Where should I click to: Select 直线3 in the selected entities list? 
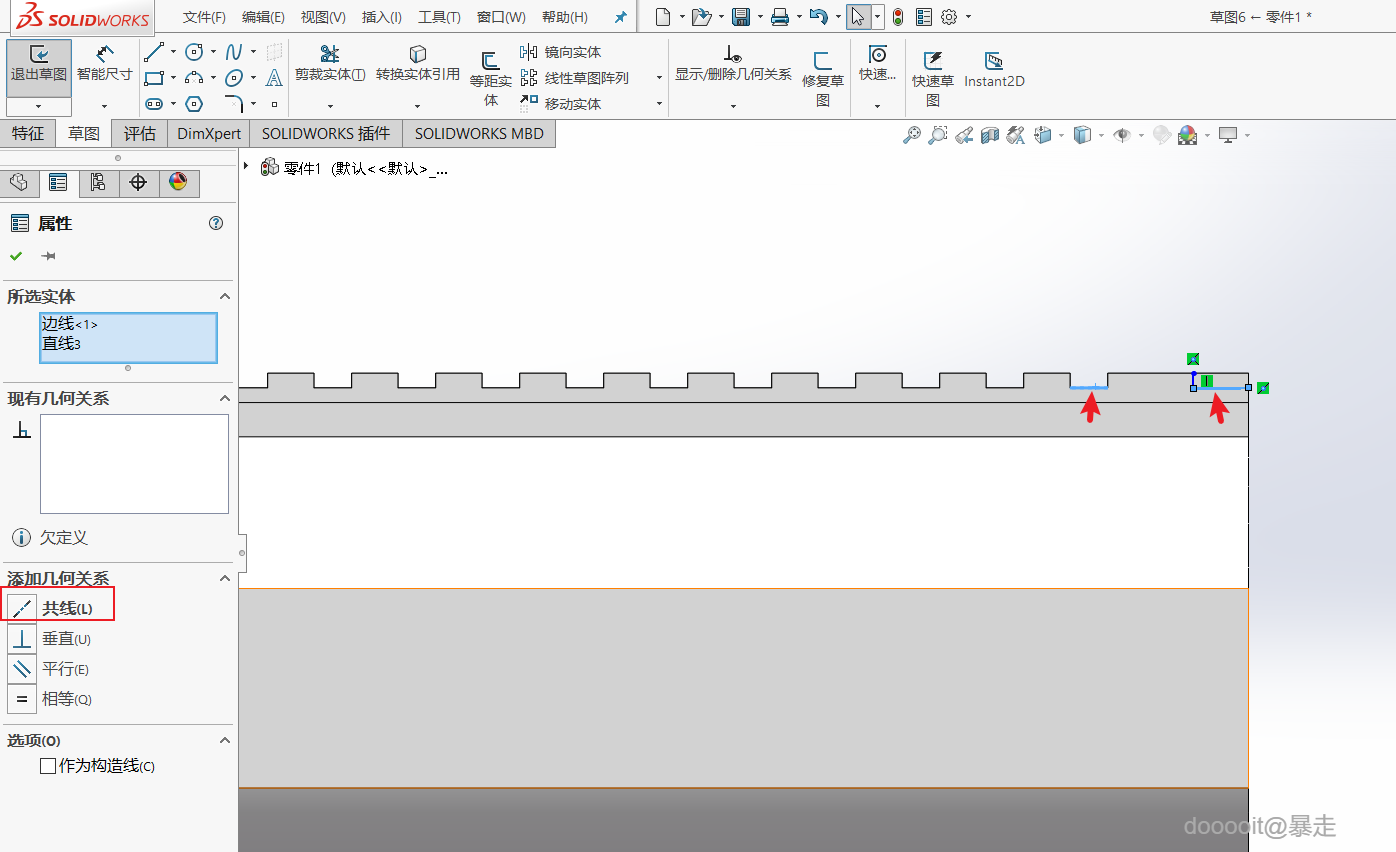pos(61,343)
